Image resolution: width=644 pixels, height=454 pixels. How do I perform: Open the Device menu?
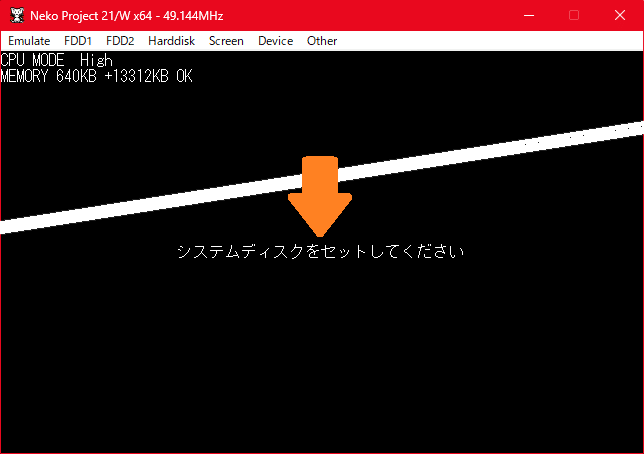[x=276, y=41]
